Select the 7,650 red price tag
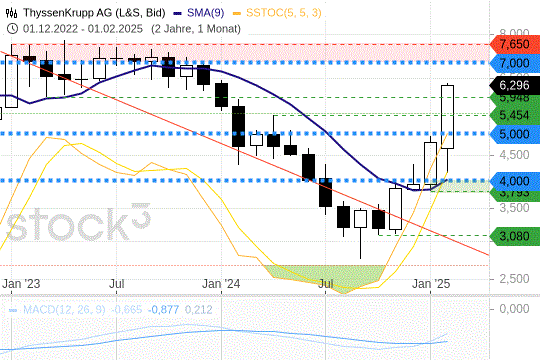 [515, 44]
